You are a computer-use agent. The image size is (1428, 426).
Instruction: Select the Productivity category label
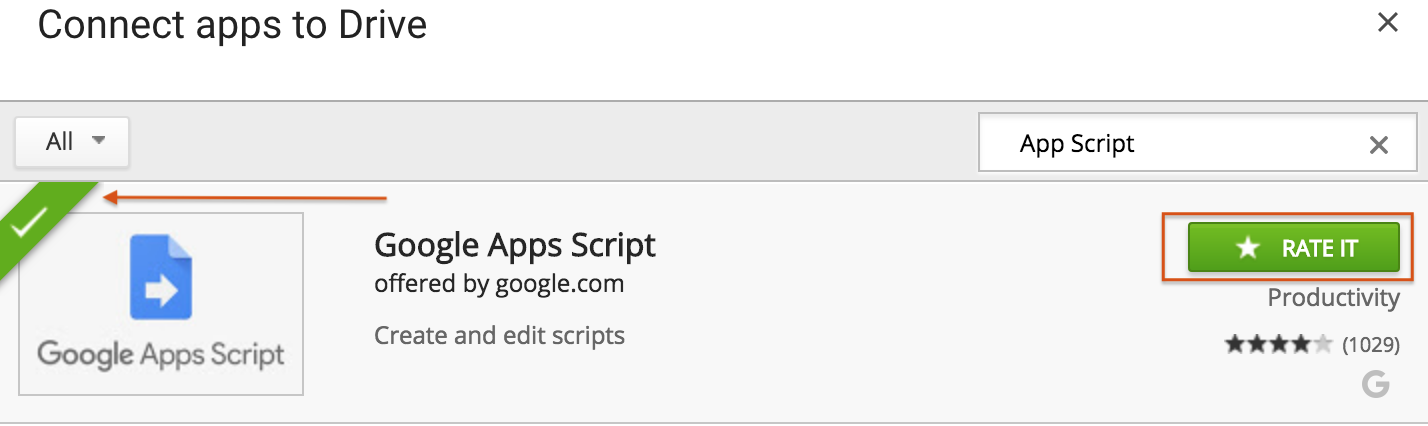[1333, 297]
